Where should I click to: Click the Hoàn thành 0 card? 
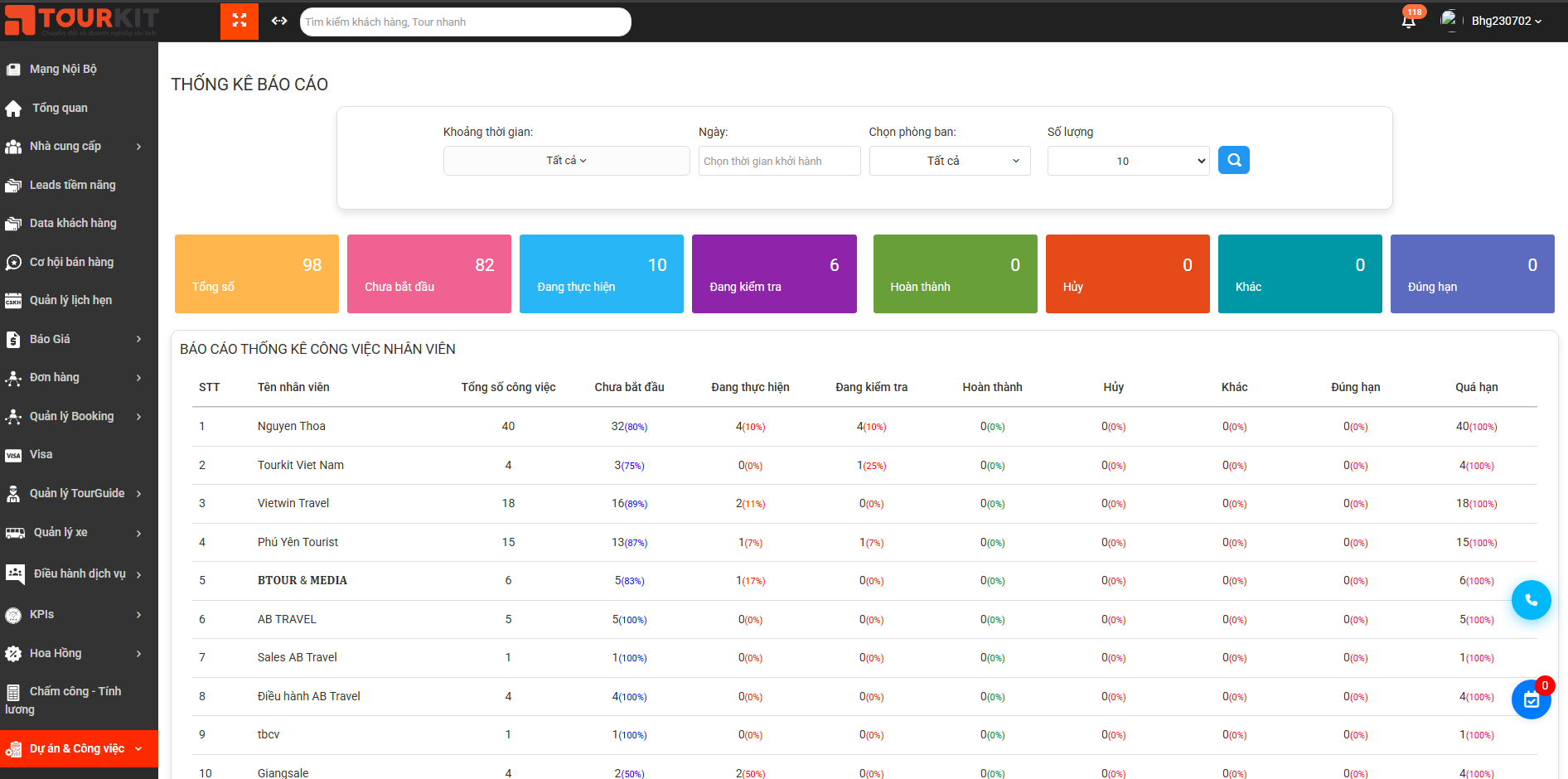(956, 273)
